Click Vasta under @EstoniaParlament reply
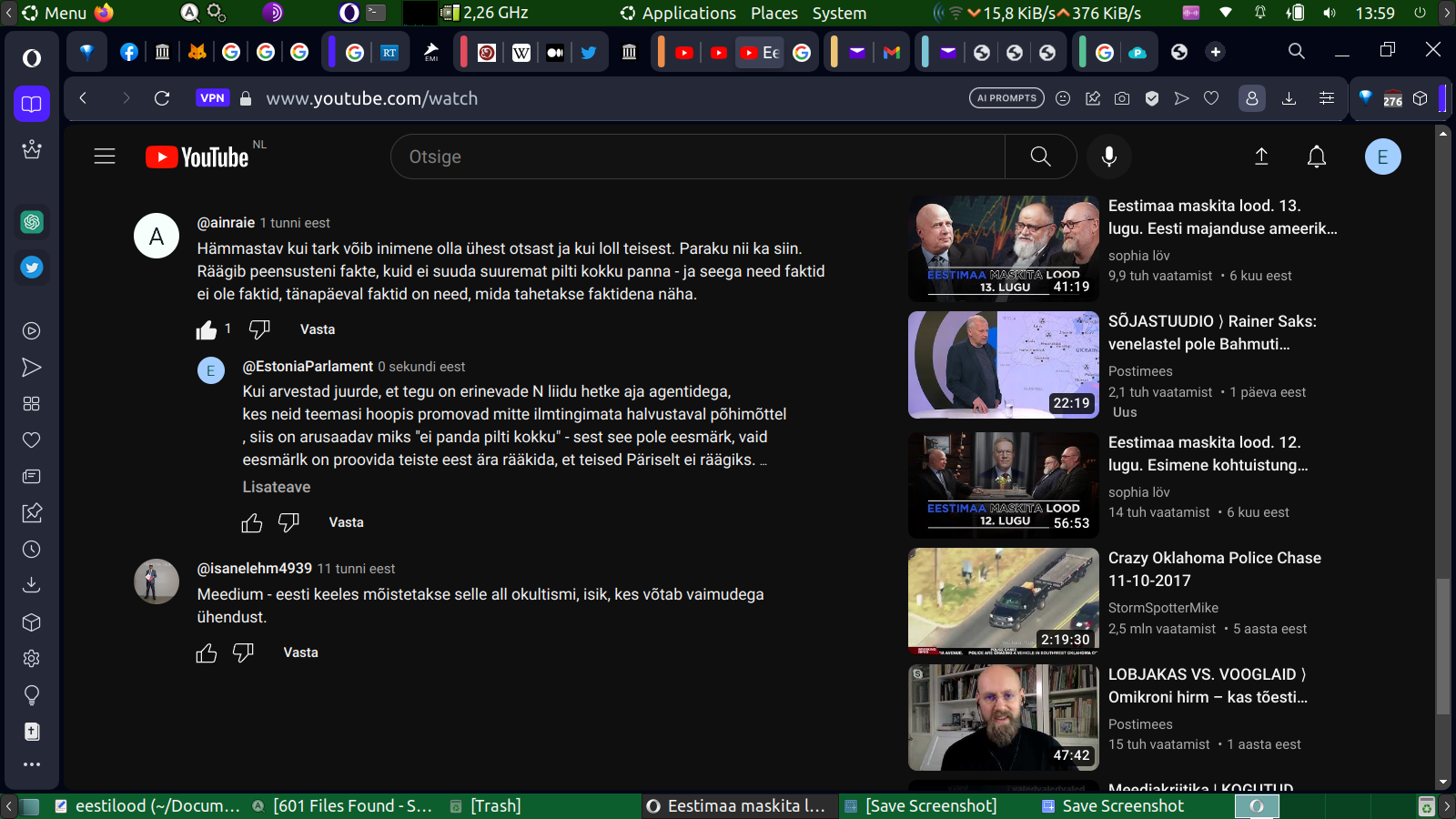 346,522
